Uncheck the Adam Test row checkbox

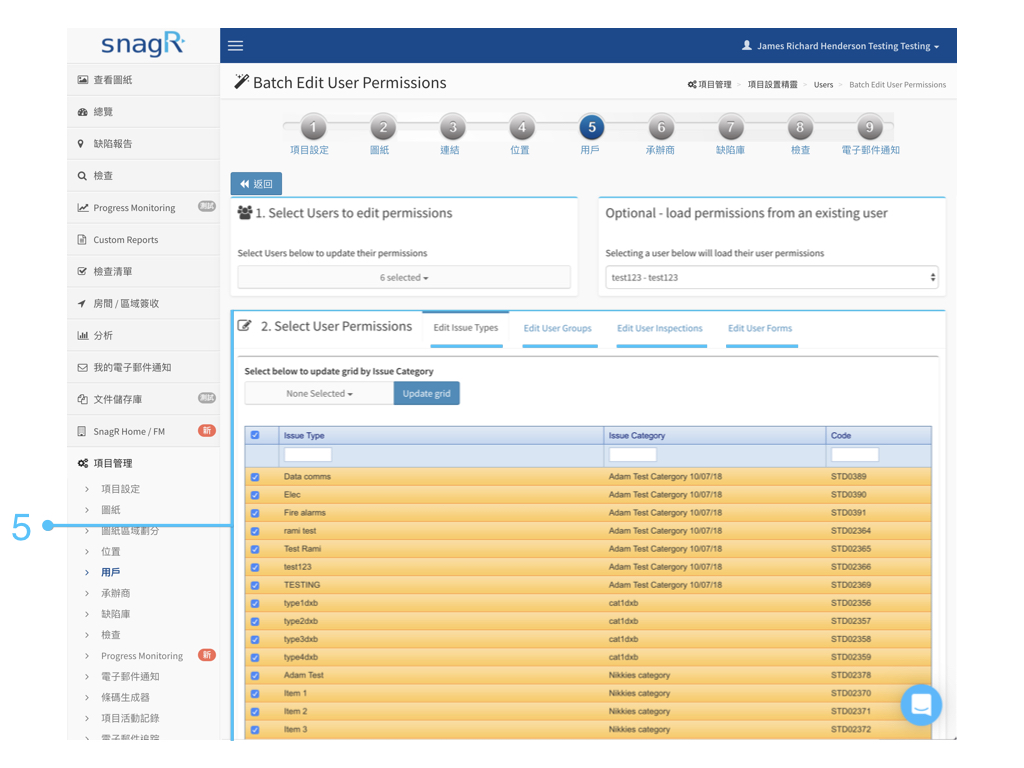[255, 676]
